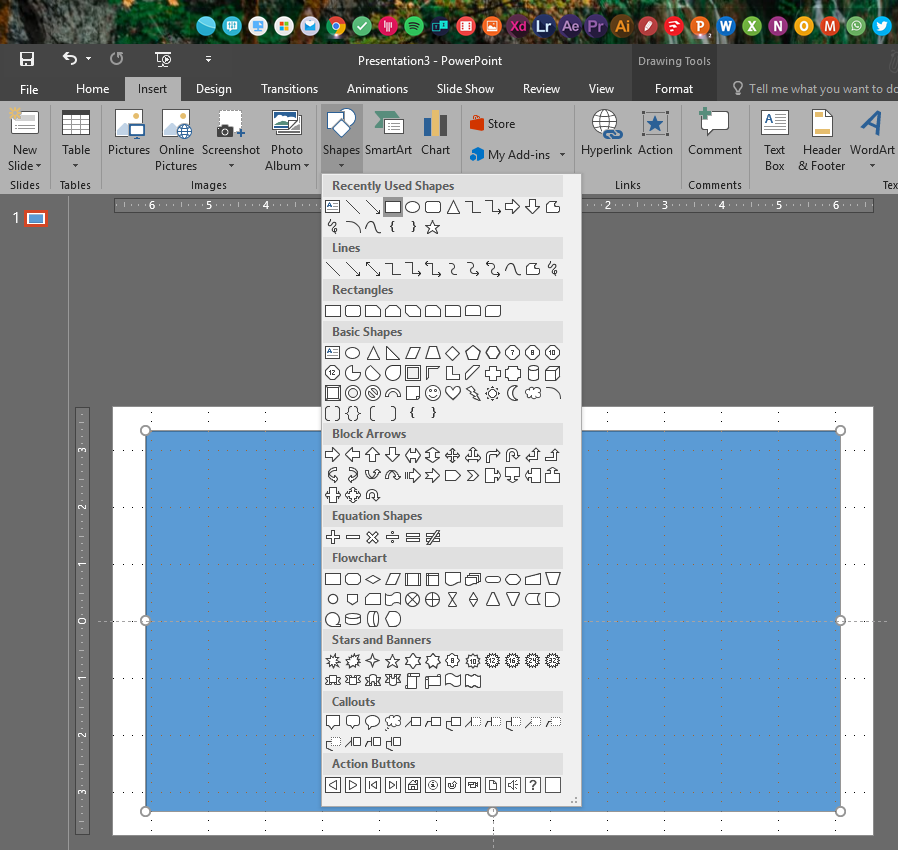898x850 pixels.
Task: Open the Photo Album dropdown
Action: [287, 166]
